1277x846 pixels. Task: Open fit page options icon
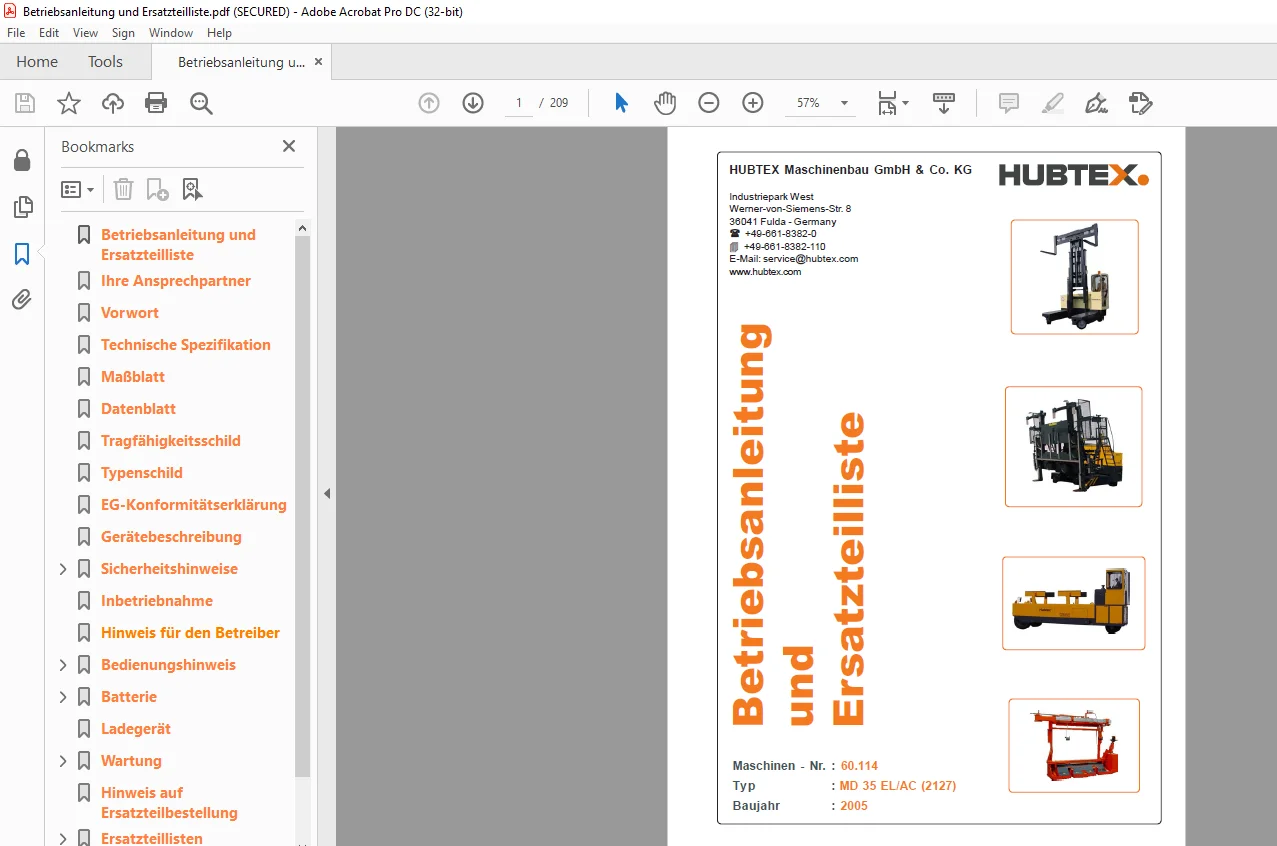tap(893, 103)
